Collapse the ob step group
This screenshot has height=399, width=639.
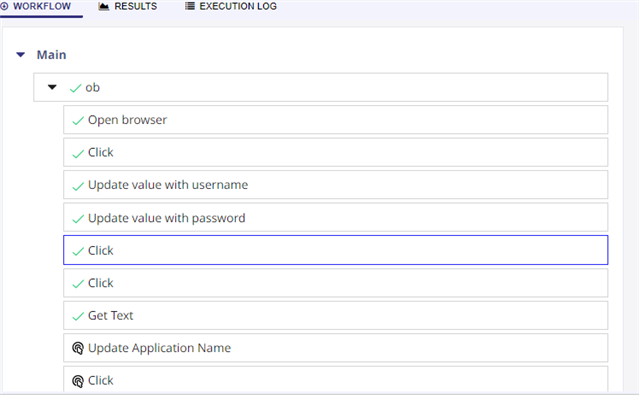tap(52, 87)
